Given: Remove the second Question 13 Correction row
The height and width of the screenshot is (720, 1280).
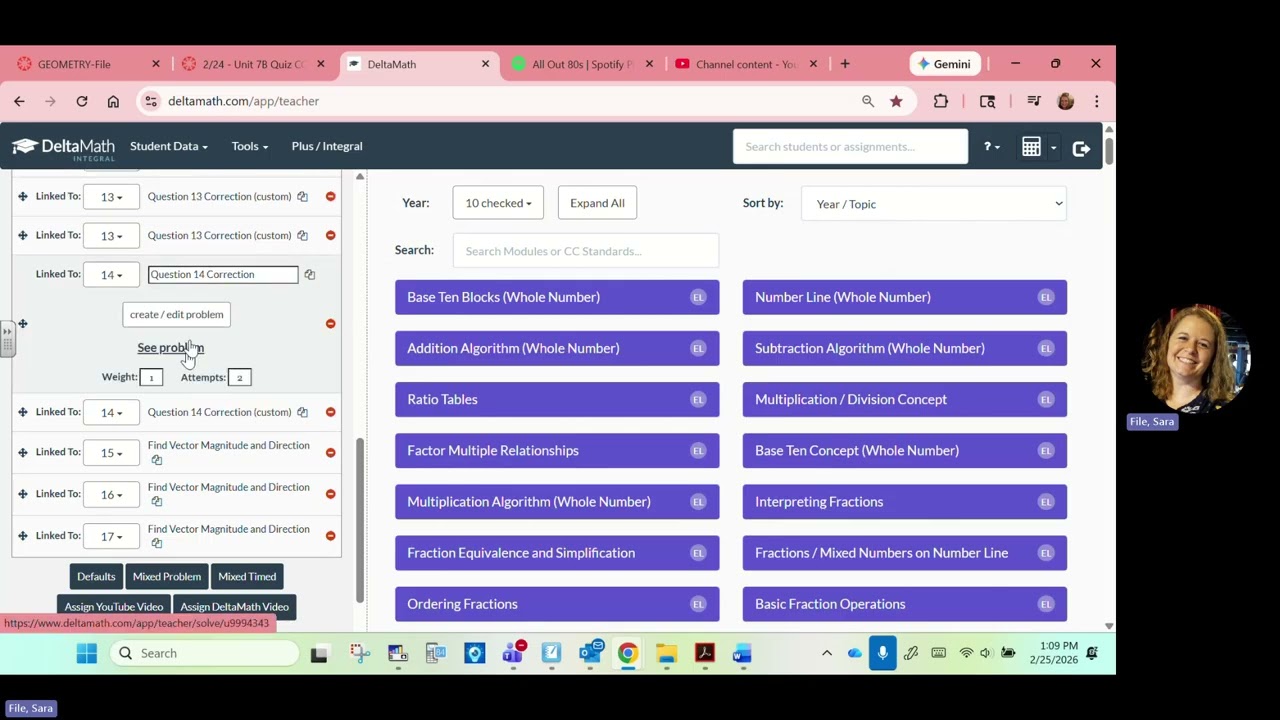Looking at the screenshot, I should (x=330, y=236).
